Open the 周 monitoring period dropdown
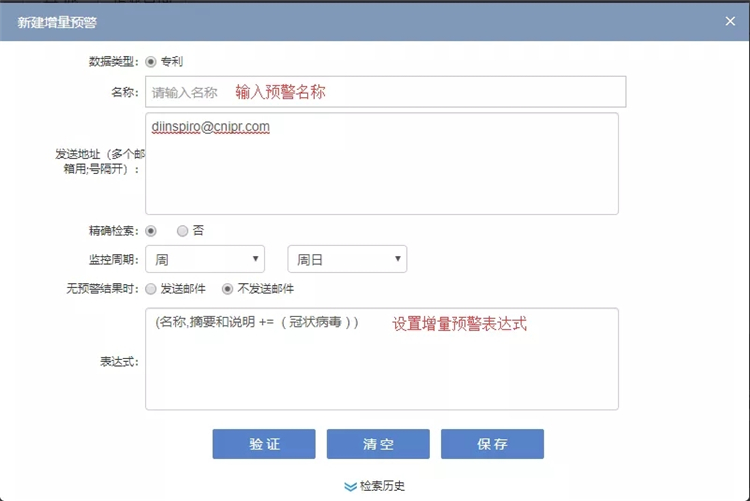This screenshot has height=501, width=750. coord(205,260)
